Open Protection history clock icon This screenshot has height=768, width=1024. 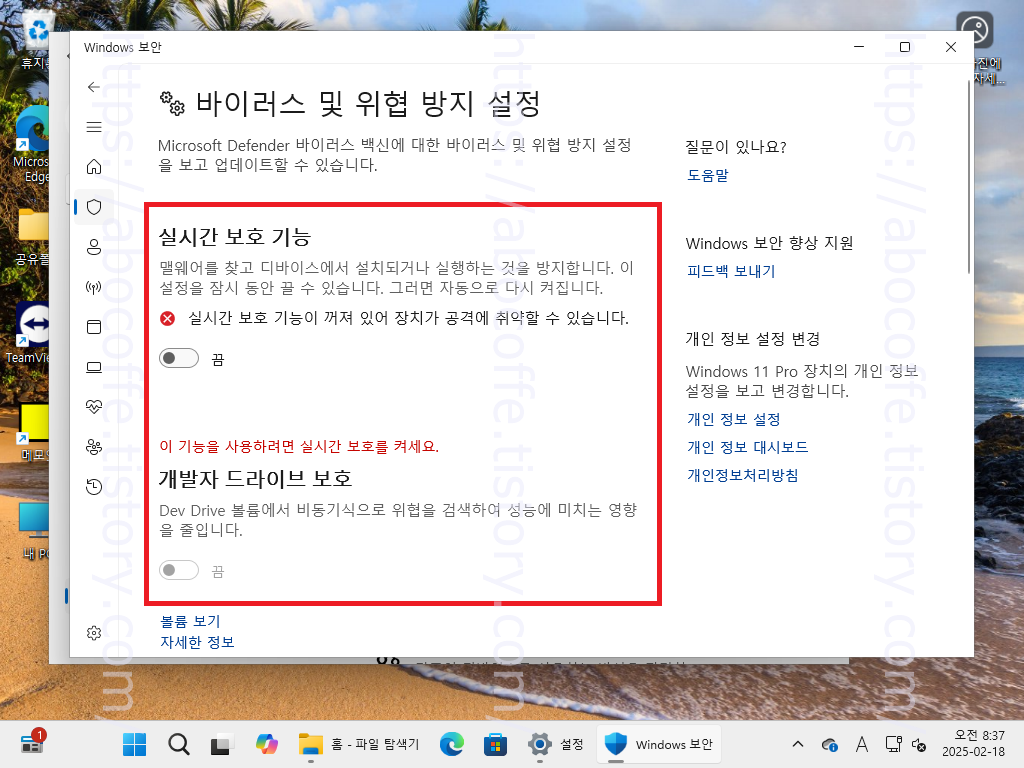(94, 487)
